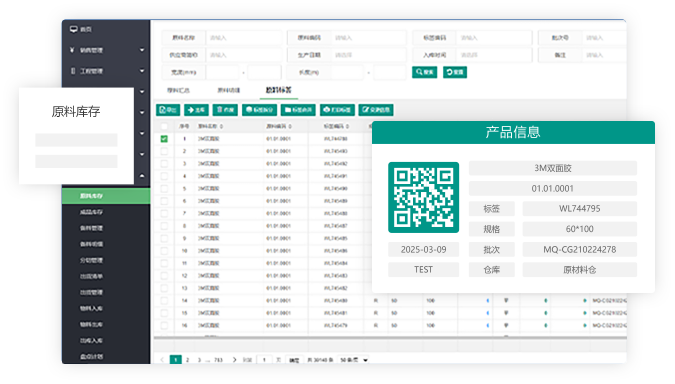
Task: Click the icon beside 工程管理 in sidebar
Action: coord(73,71)
